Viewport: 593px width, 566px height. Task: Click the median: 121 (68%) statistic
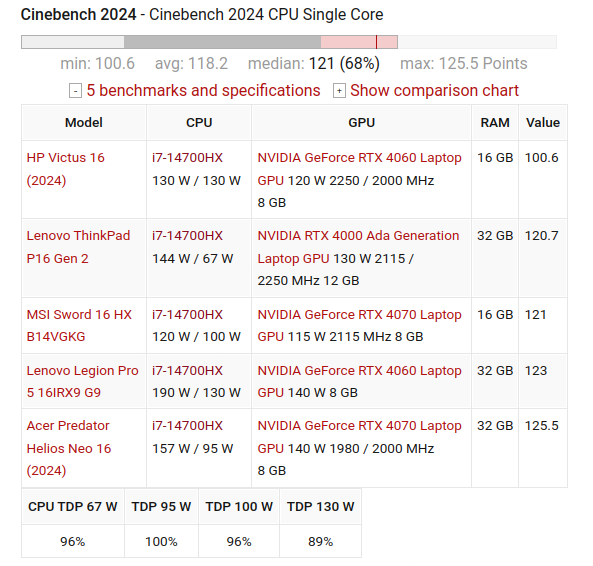click(314, 64)
